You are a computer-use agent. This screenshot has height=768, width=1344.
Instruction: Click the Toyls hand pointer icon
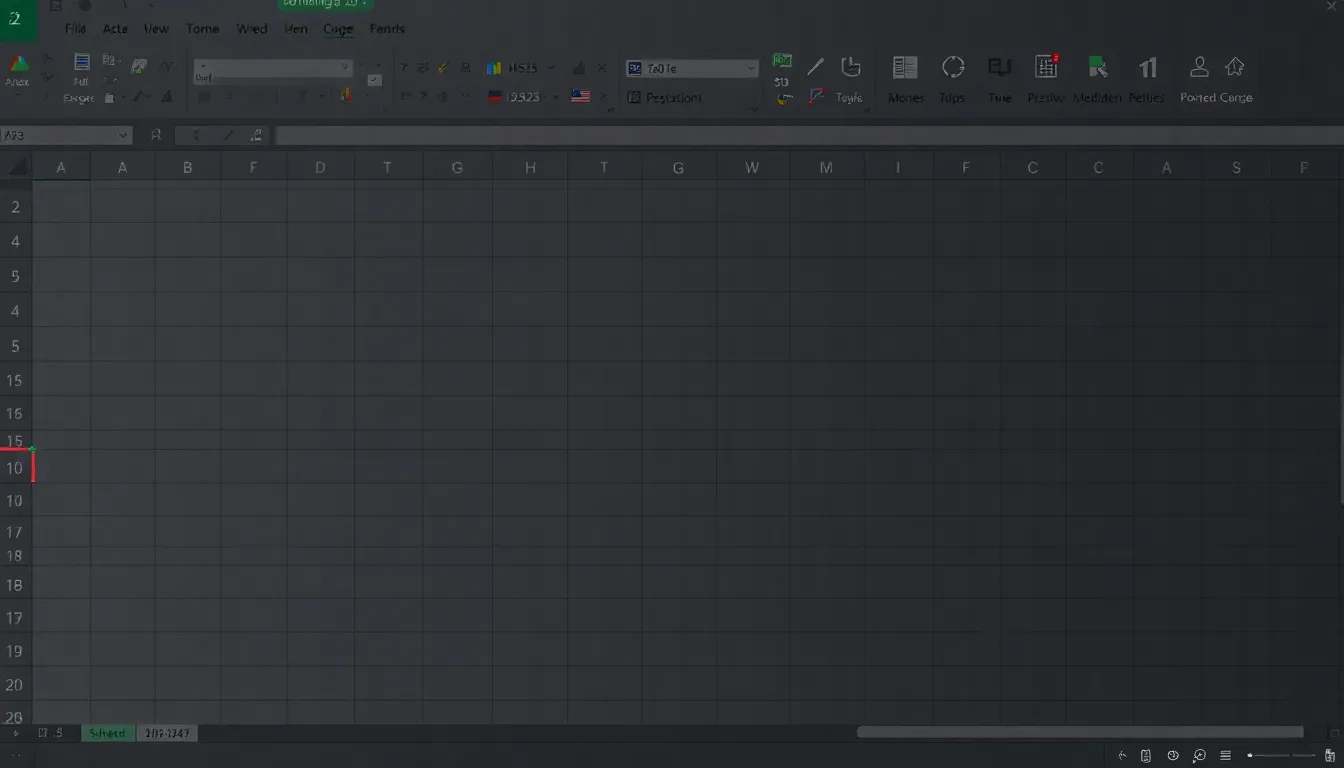click(x=850, y=68)
